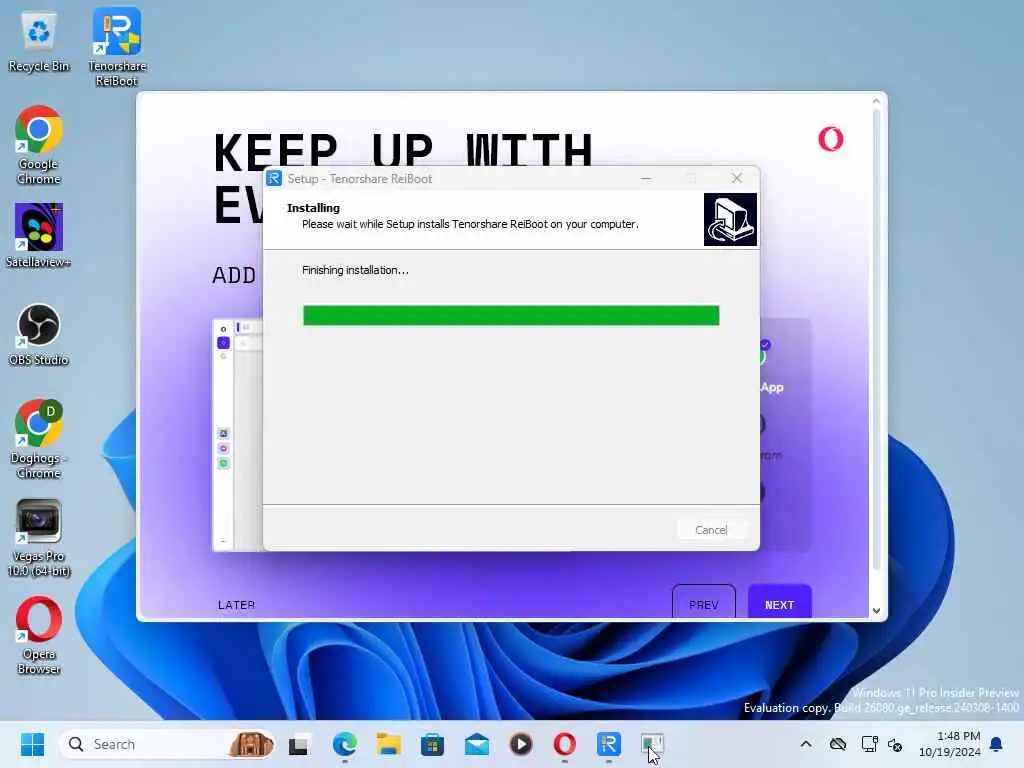Open Microsoft Store from taskbar

pyautogui.click(x=432, y=744)
